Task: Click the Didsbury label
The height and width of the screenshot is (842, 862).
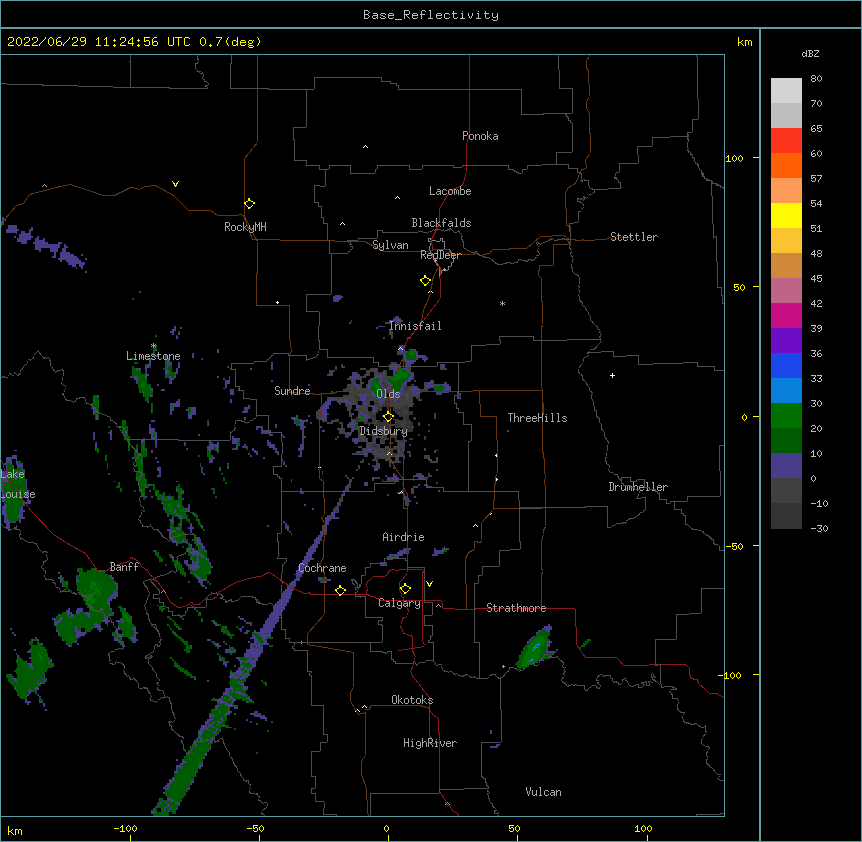Action: (x=383, y=431)
